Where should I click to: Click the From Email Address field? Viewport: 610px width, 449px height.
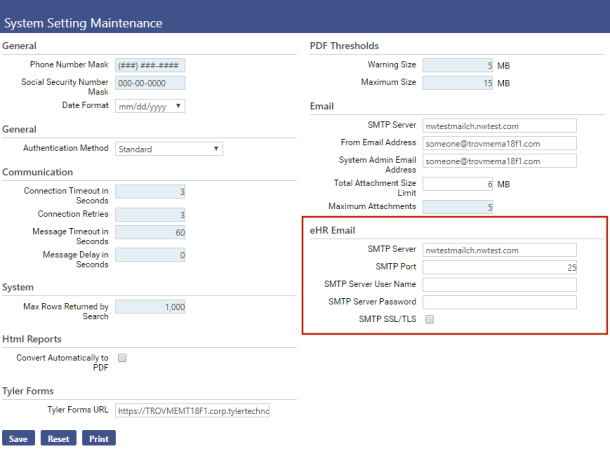(x=499, y=143)
